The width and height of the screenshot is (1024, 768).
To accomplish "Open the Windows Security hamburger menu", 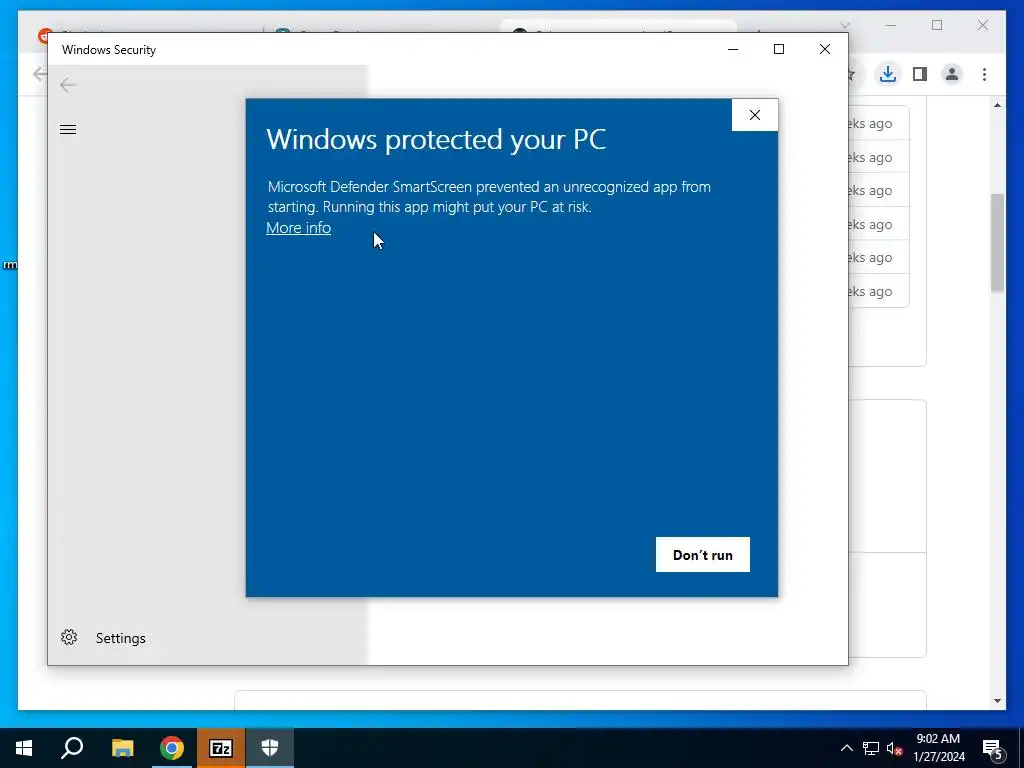I will coord(68,129).
